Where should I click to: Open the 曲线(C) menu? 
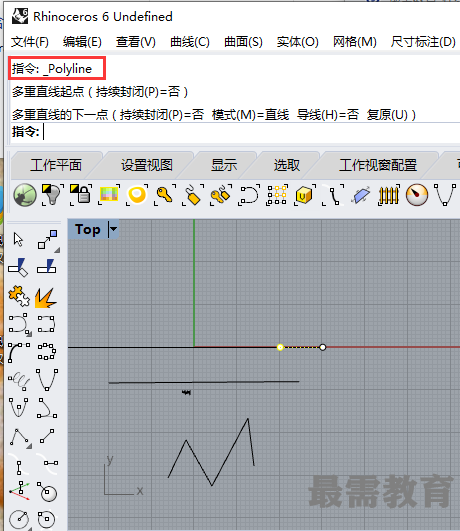pos(190,42)
